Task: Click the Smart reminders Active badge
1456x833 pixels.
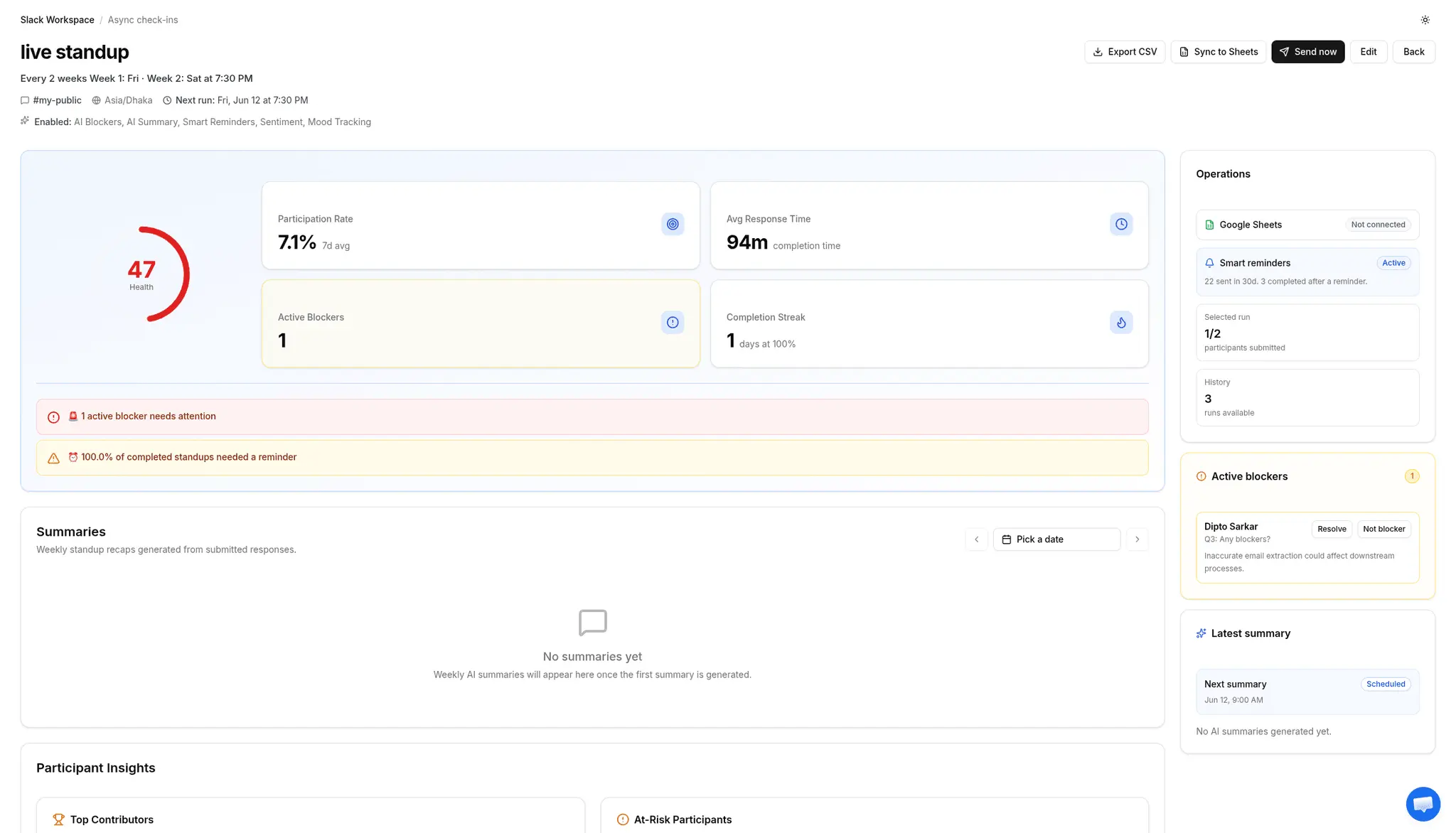Action: coord(1393,263)
